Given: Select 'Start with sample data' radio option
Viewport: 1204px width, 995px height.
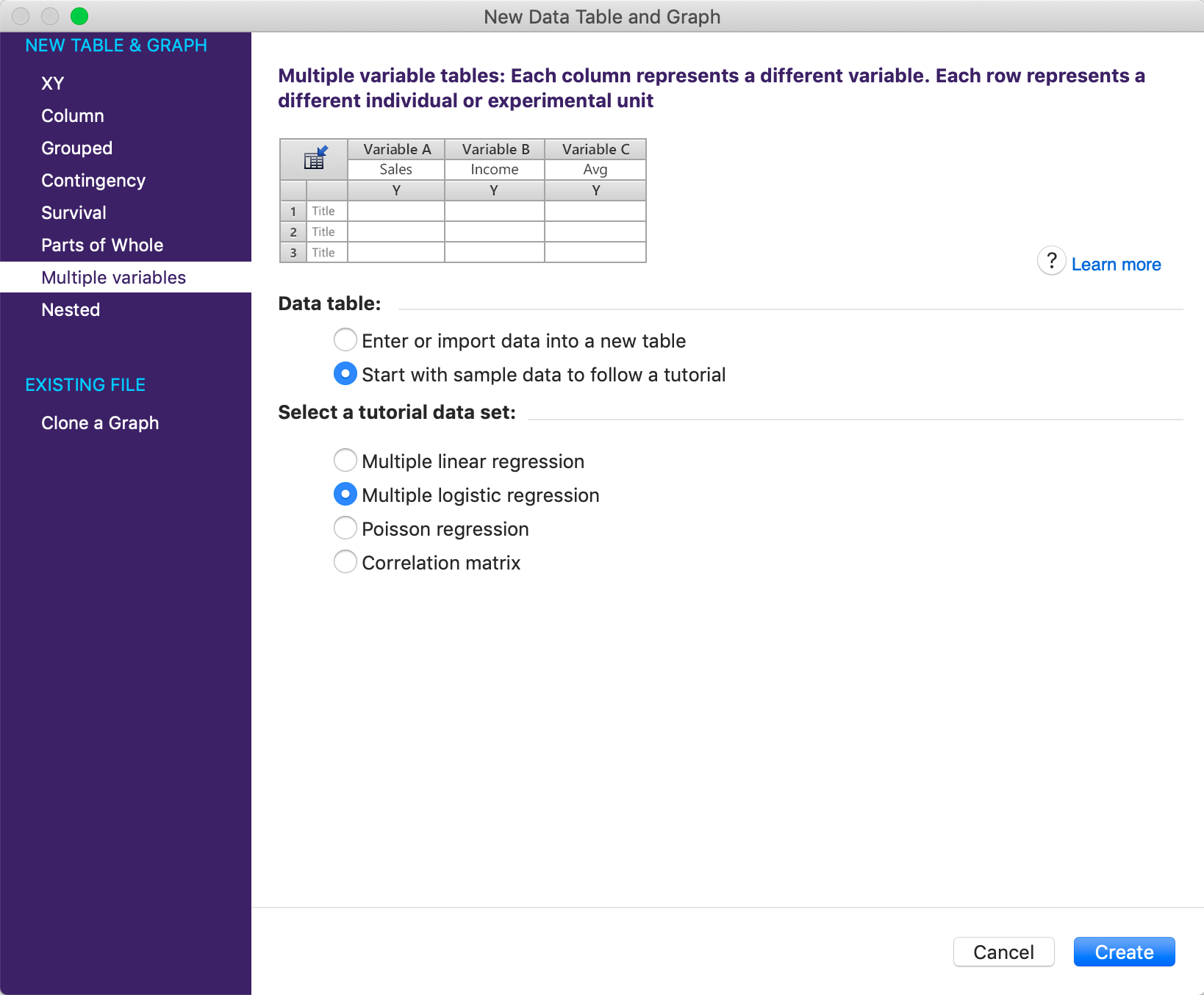Looking at the screenshot, I should point(345,374).
